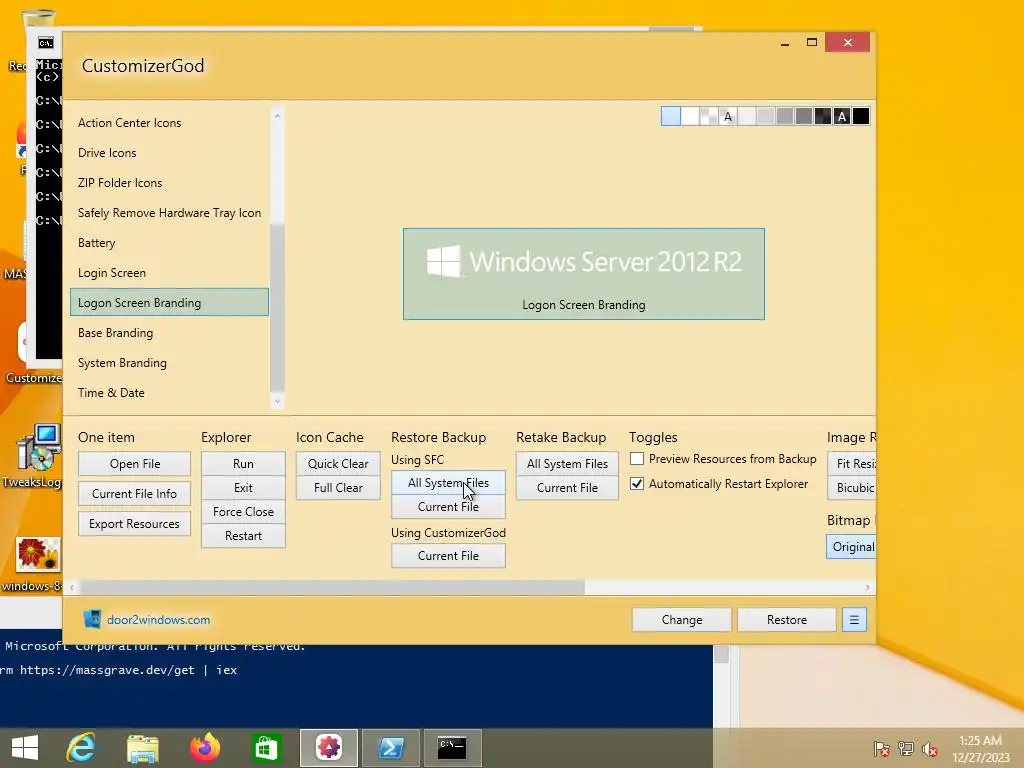Viewport: 1024px width, 768px height.
Task: Open Action Center flag in system tray
Action: point(881,749)
